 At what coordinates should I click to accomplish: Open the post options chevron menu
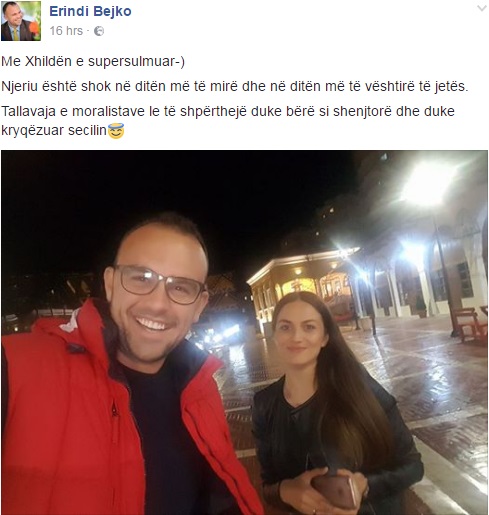(x=482, y=8)
